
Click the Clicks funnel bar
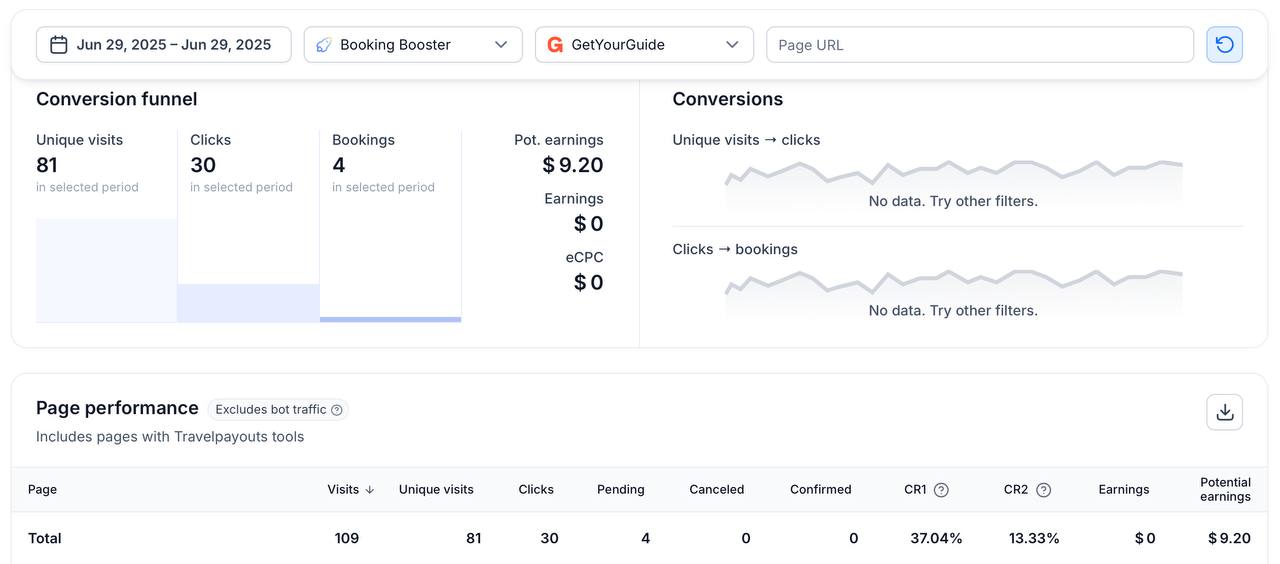coord(248,303)
